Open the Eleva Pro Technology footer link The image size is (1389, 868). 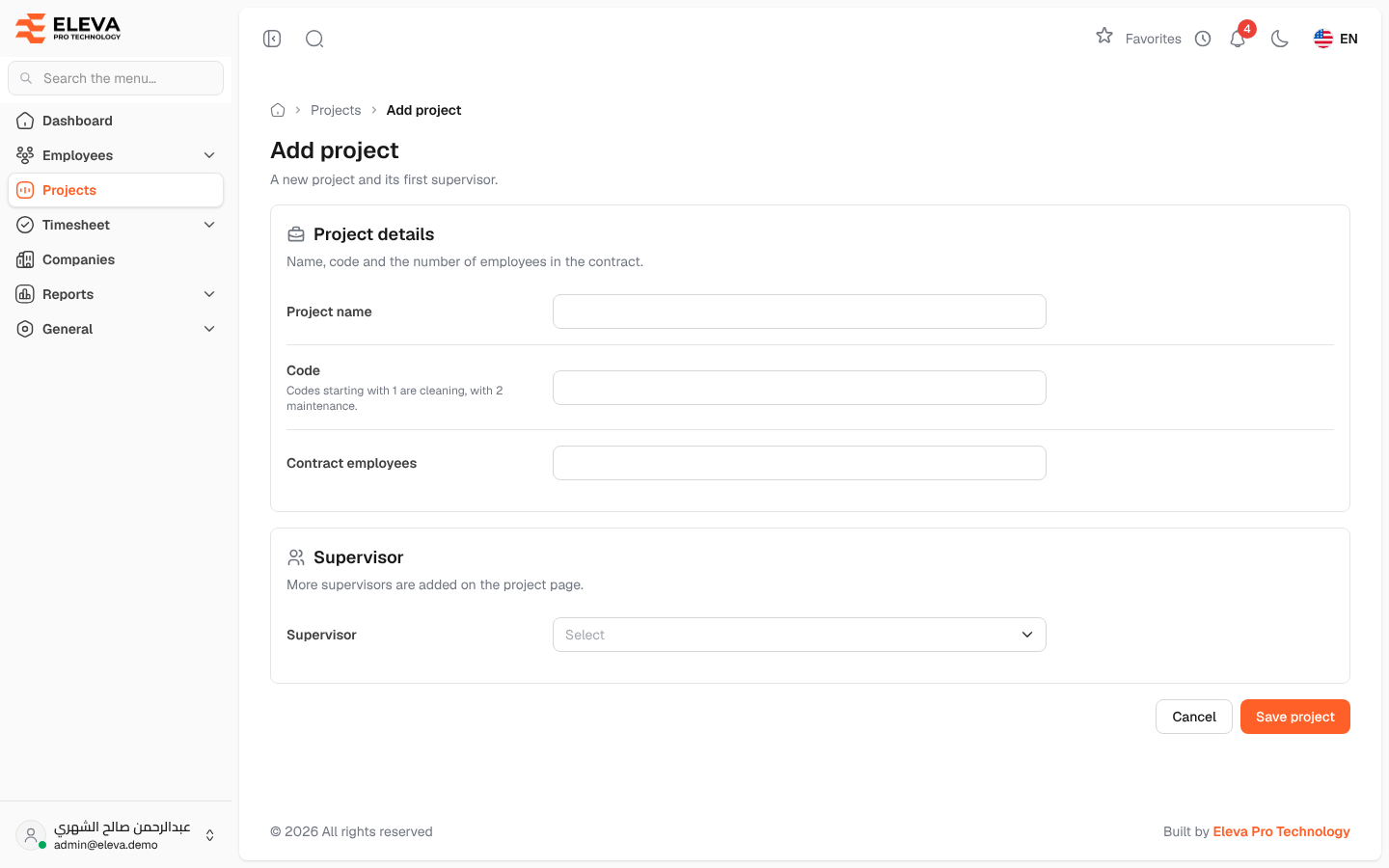pos(1281,831)
